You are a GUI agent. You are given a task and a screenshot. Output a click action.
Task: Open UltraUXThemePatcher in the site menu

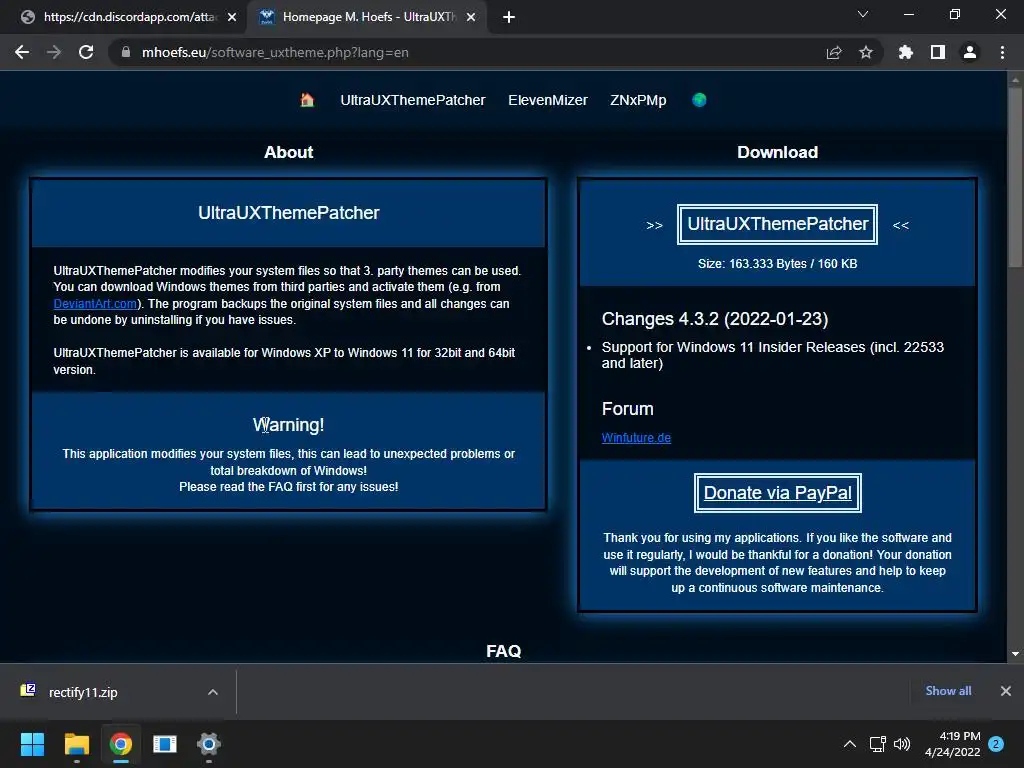point(413,100)
